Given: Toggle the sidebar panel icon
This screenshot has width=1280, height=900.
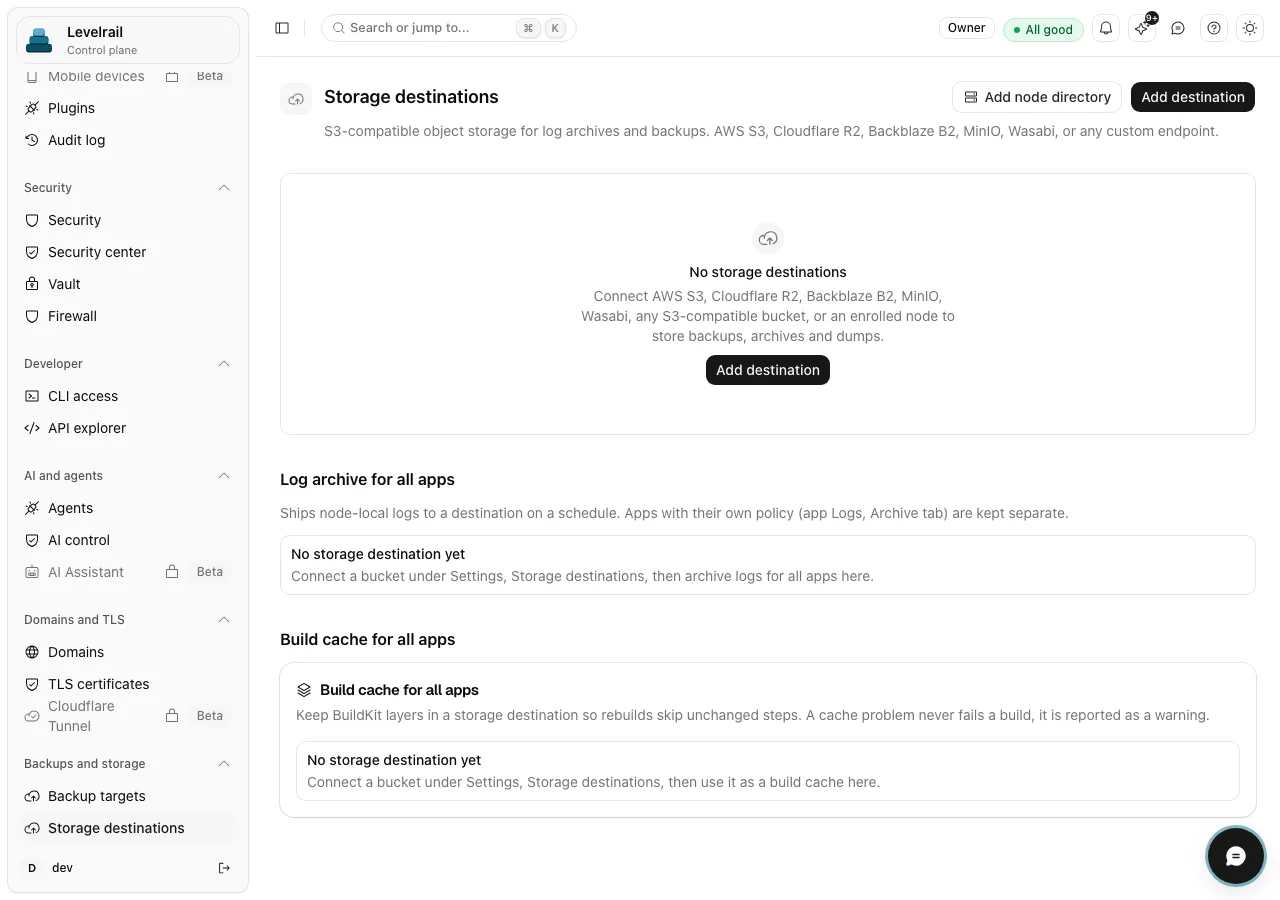Looking at the screenshot, I should click(282, 28).
